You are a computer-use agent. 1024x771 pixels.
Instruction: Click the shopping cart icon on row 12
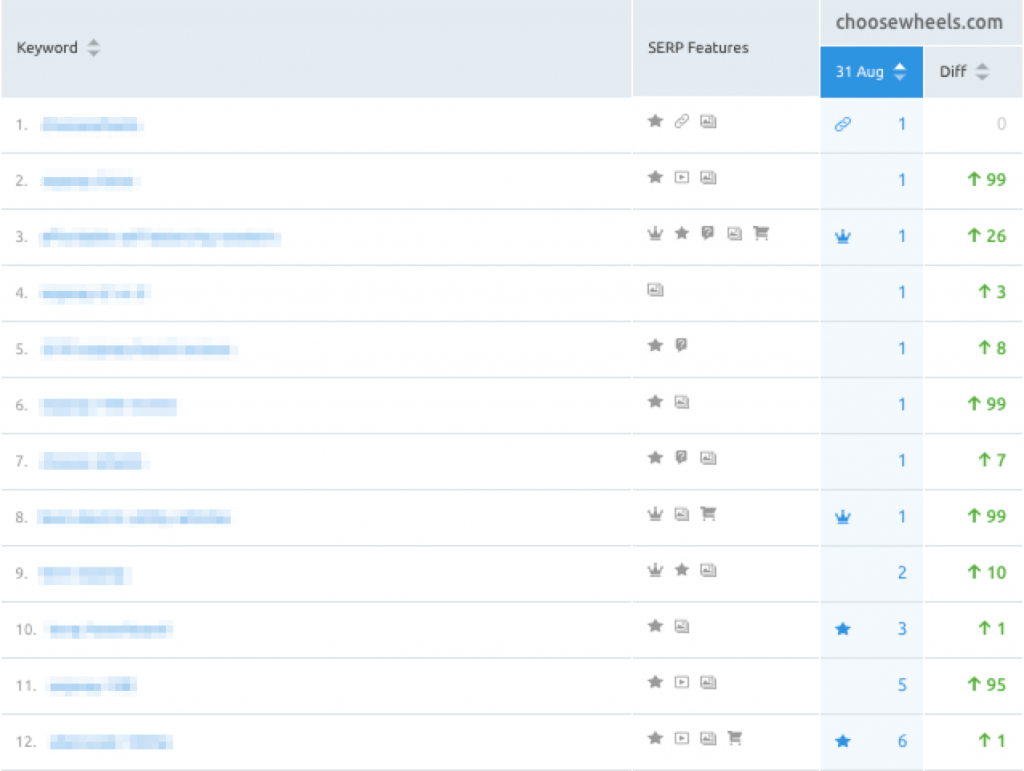coord(735,737)
